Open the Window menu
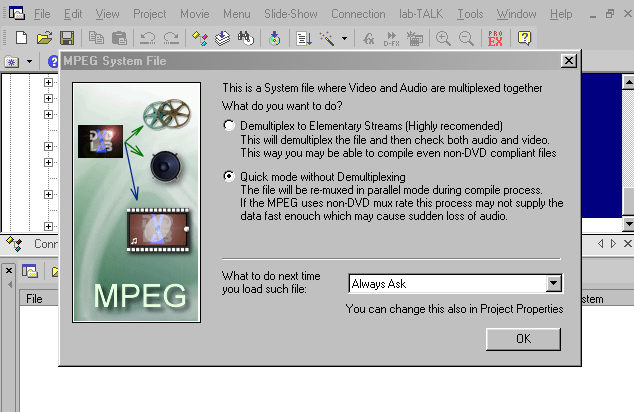Image resolution: width=634 pixels, height=412 pixels. [516, 14]
